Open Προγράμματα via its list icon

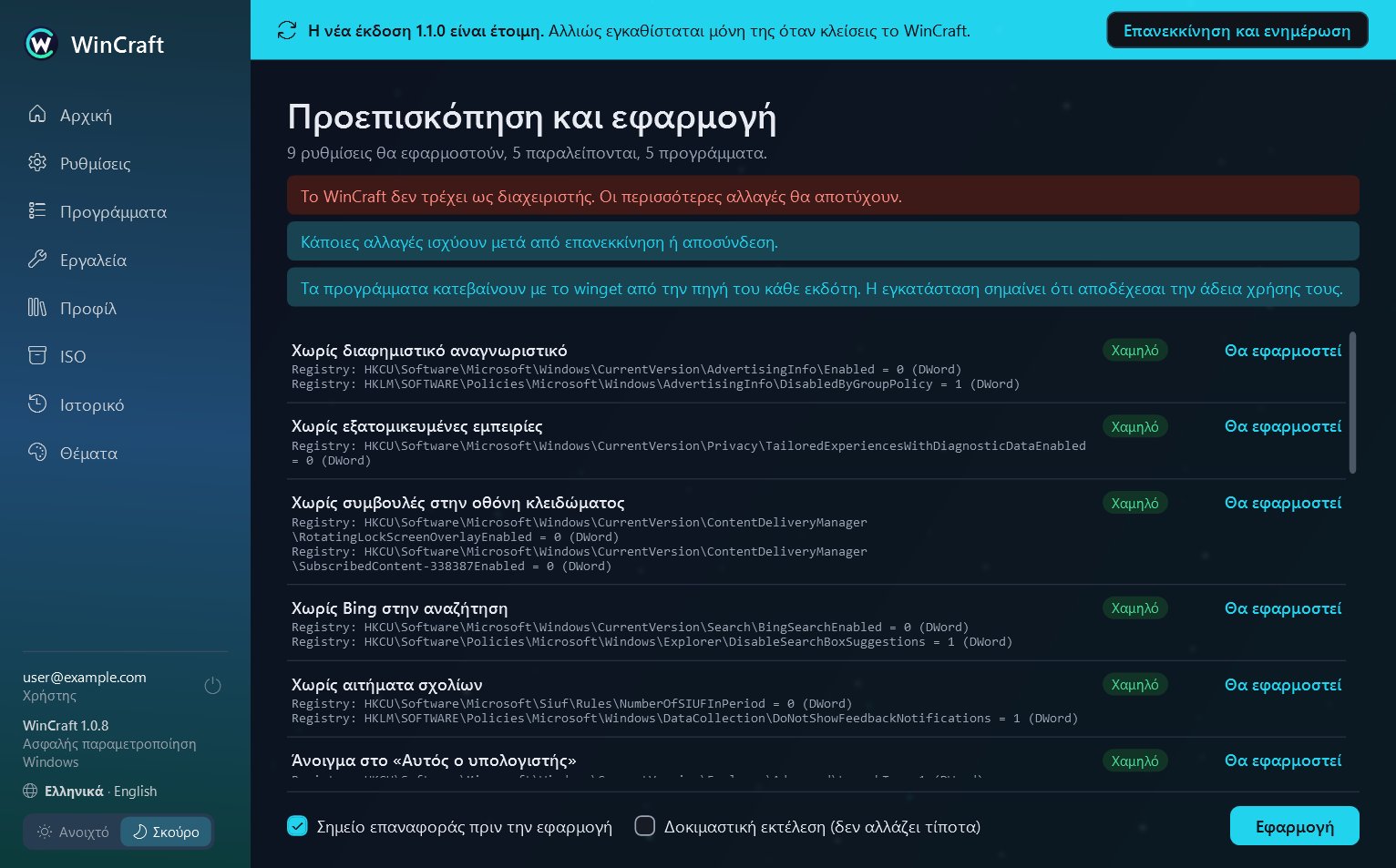[37, 210]
